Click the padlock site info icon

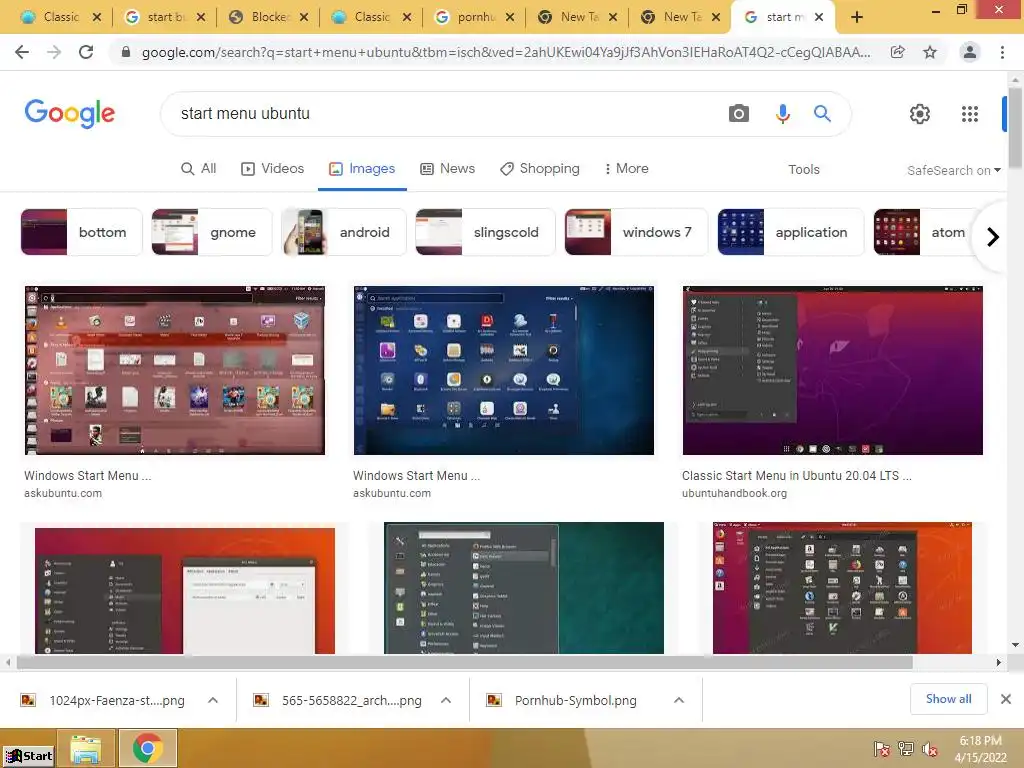(126, 52)
